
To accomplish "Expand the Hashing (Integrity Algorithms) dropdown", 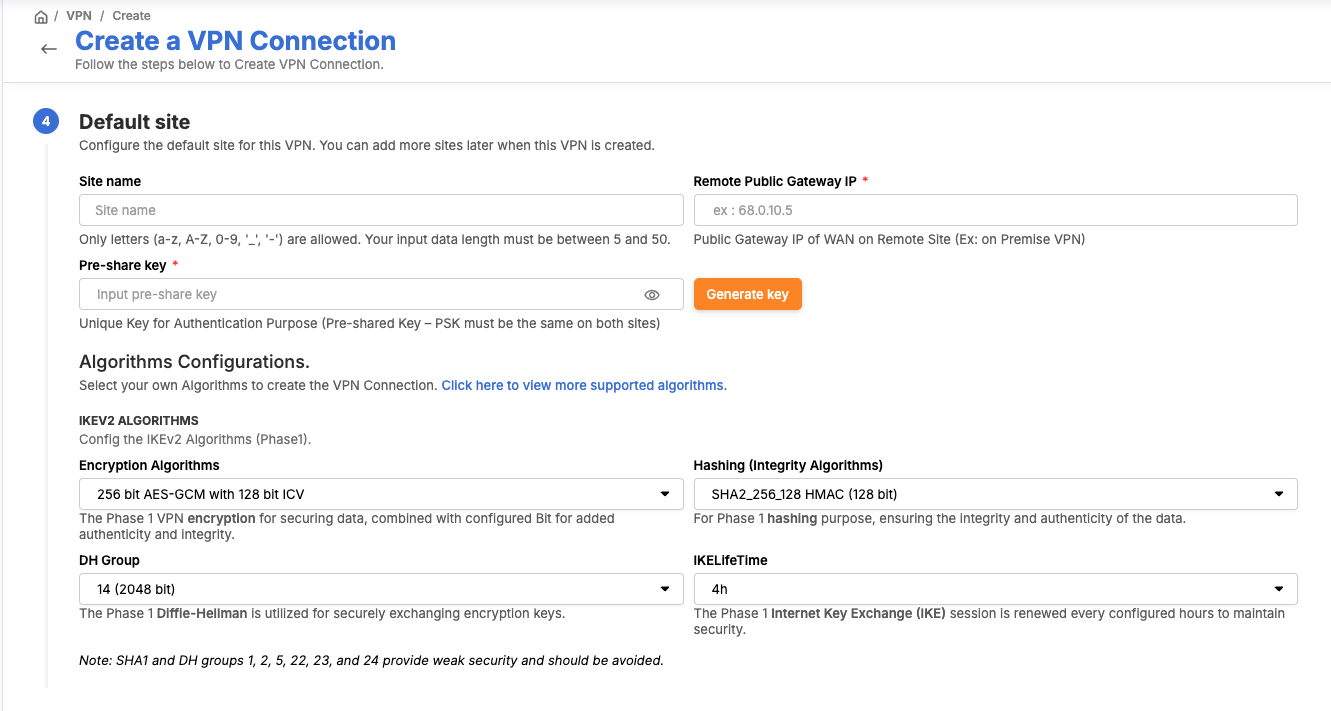I will (x=995, y=494).
